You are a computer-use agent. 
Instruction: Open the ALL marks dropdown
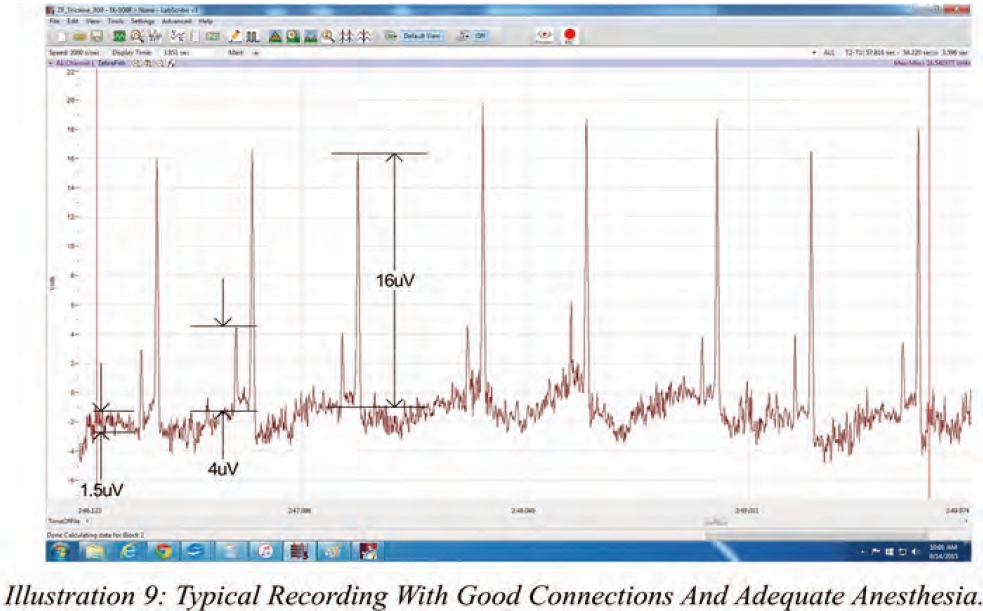coord(816,51)
